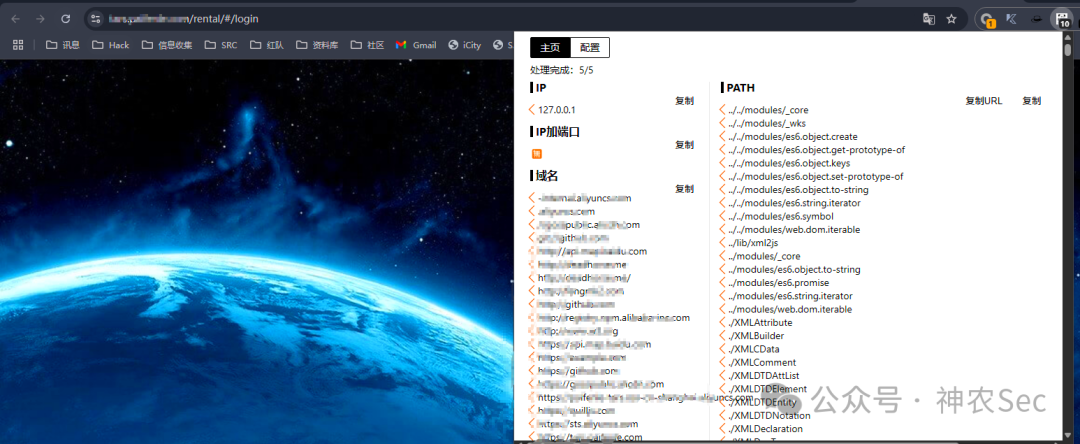Viewport: 1080px width, 444px height.
Task: Click the K-shaped extension icon
Action: [x=1012, y=19]
